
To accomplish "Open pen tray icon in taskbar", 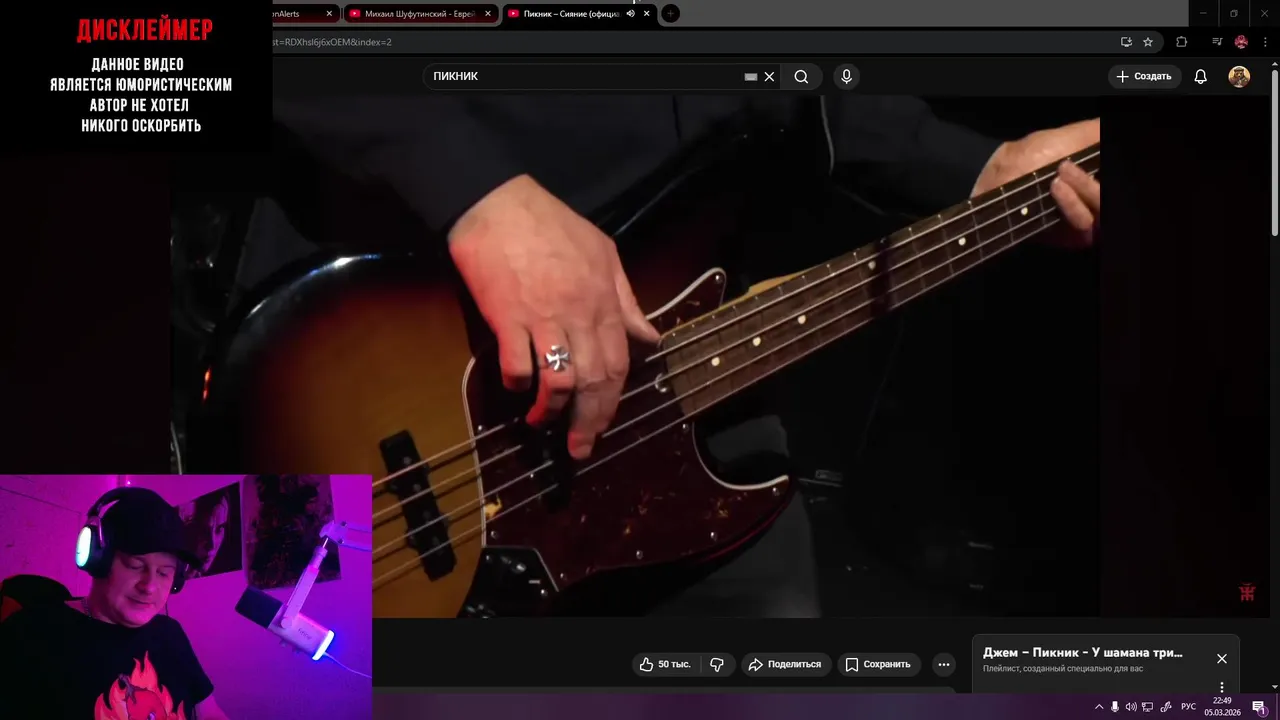I will [1165, 707].
